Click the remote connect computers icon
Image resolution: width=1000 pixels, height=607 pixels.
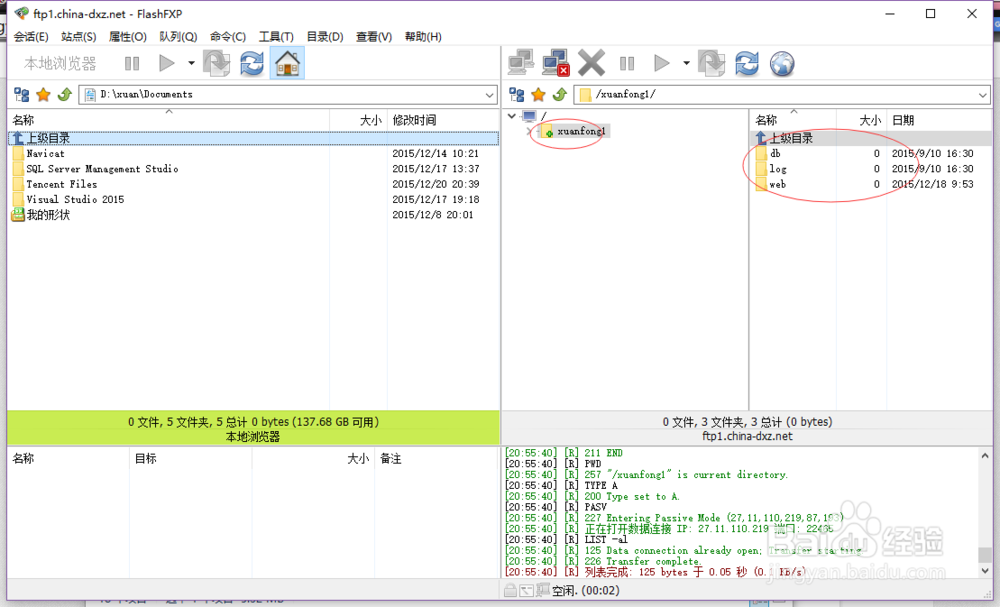520,63
